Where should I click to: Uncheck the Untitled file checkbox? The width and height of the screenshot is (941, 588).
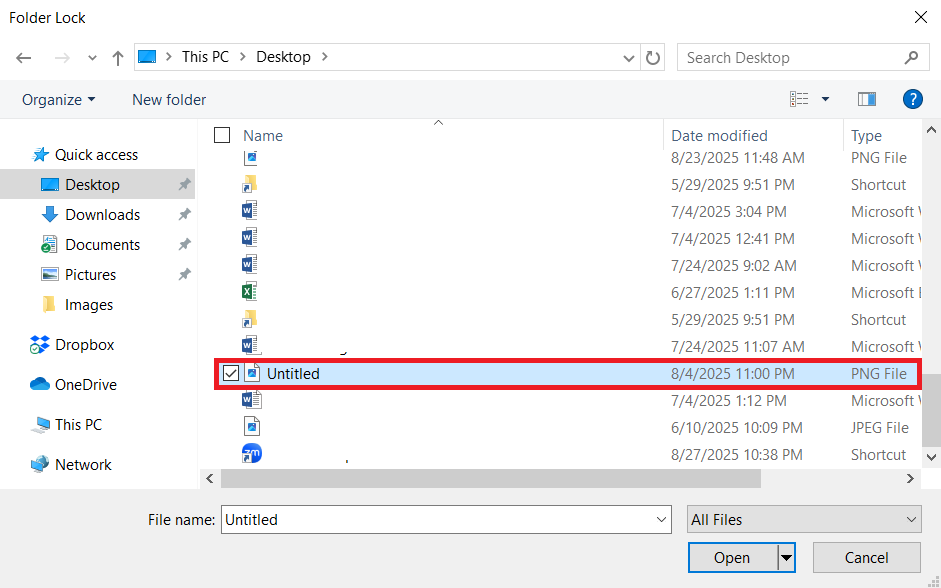point(231,374)
